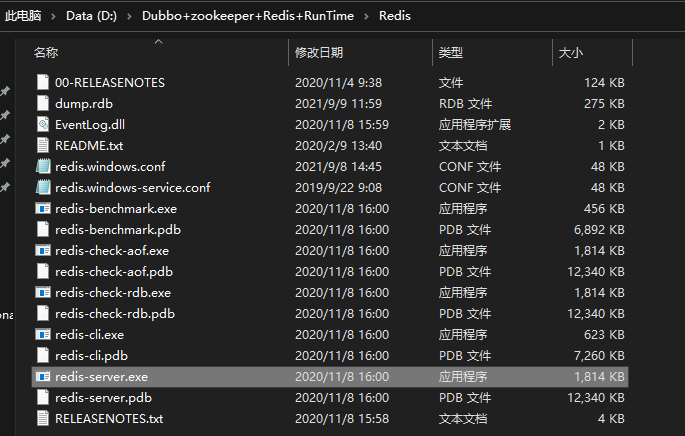Go to Dubbo+zookeeper+Redis+RunTime breadcrumb folder

[248, 16]
